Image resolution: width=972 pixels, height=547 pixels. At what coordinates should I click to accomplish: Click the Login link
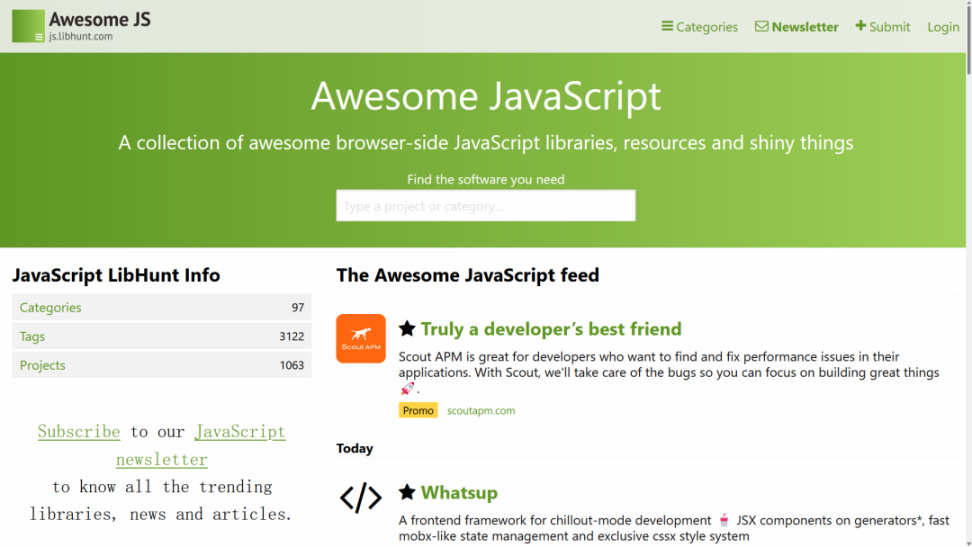tap(943, 27)
